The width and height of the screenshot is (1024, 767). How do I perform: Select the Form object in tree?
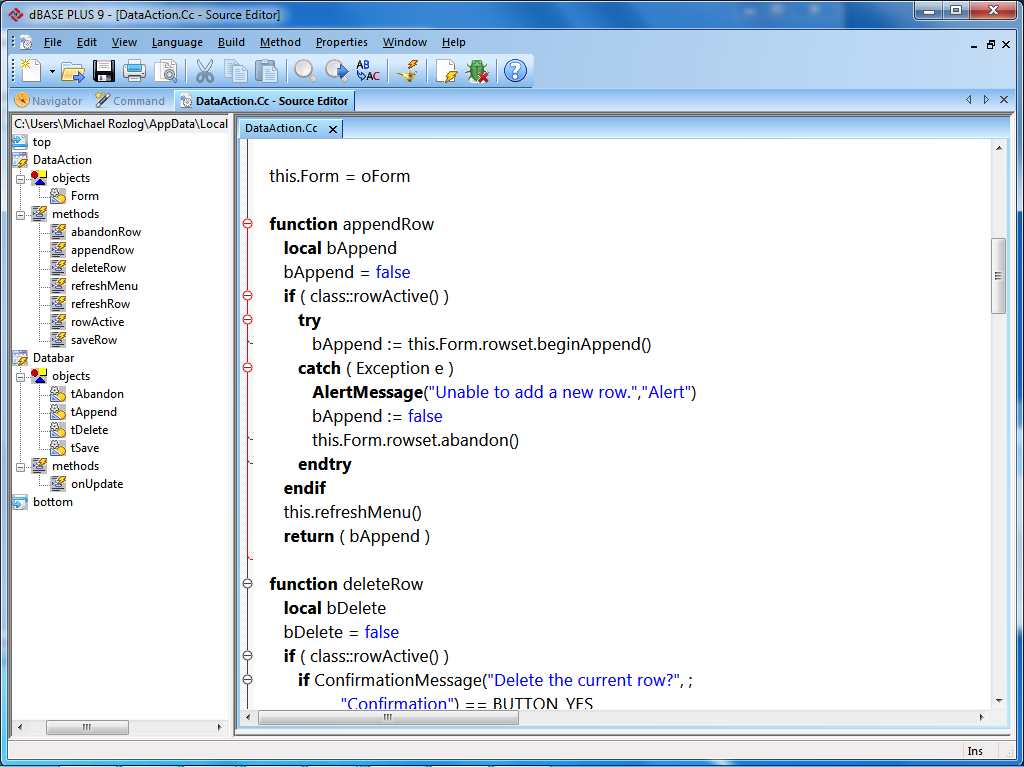coord(85,196)
